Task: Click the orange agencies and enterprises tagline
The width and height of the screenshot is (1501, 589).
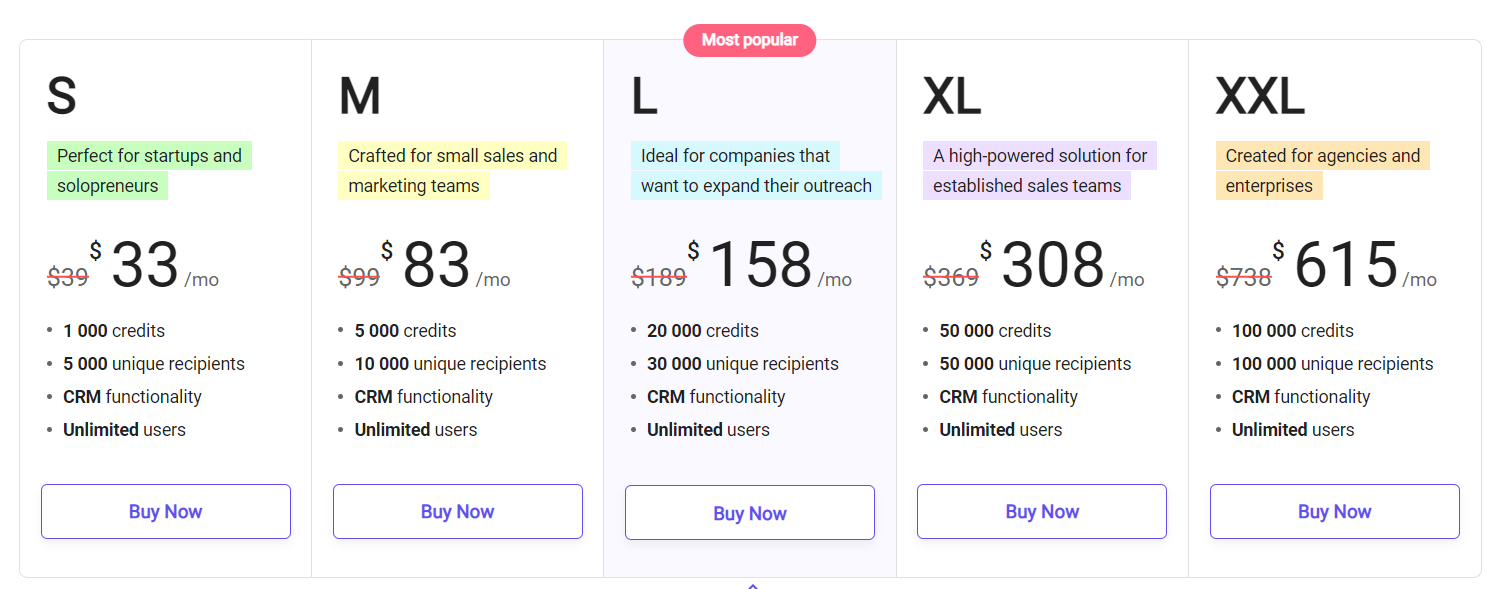Action: (1323, 171)
